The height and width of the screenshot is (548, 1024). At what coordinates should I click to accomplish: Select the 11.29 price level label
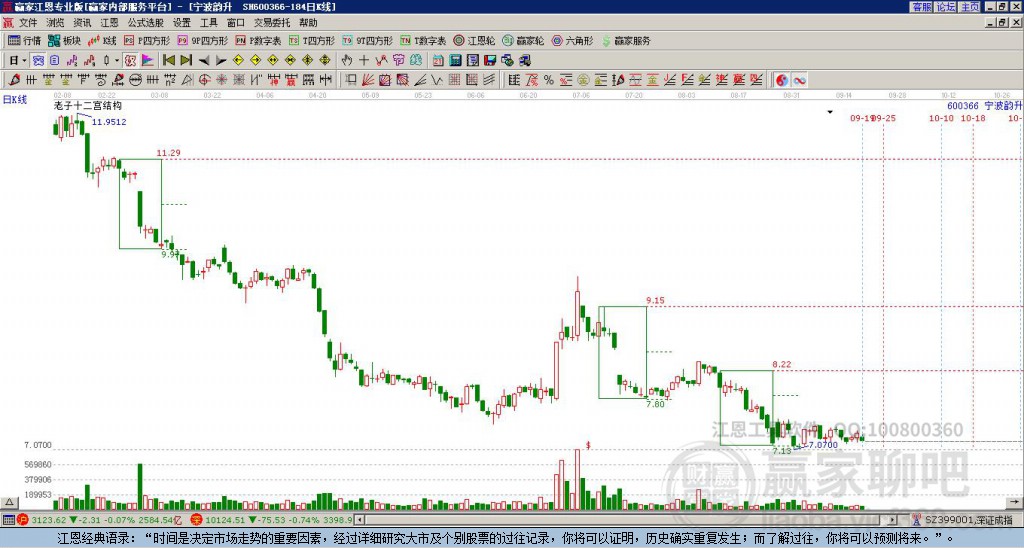click(x=168, y=153)
